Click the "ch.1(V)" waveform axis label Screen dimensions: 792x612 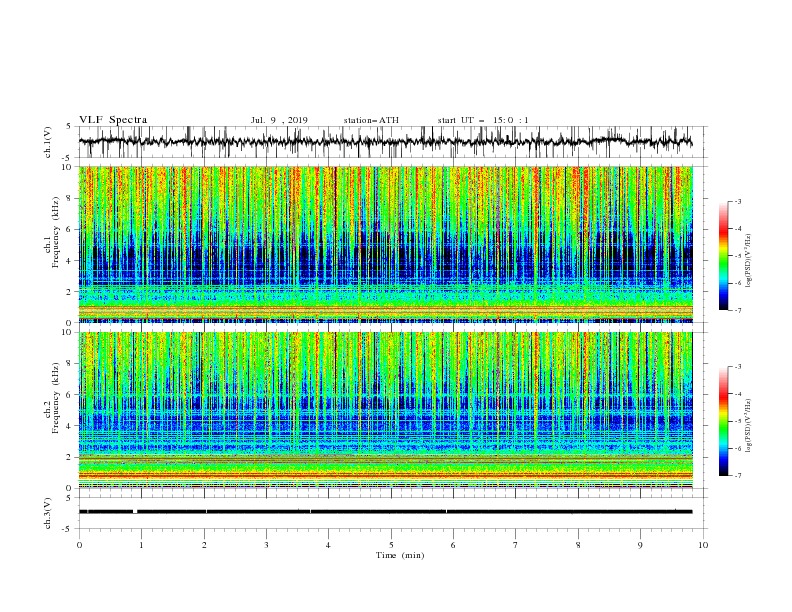coord(48,142)
